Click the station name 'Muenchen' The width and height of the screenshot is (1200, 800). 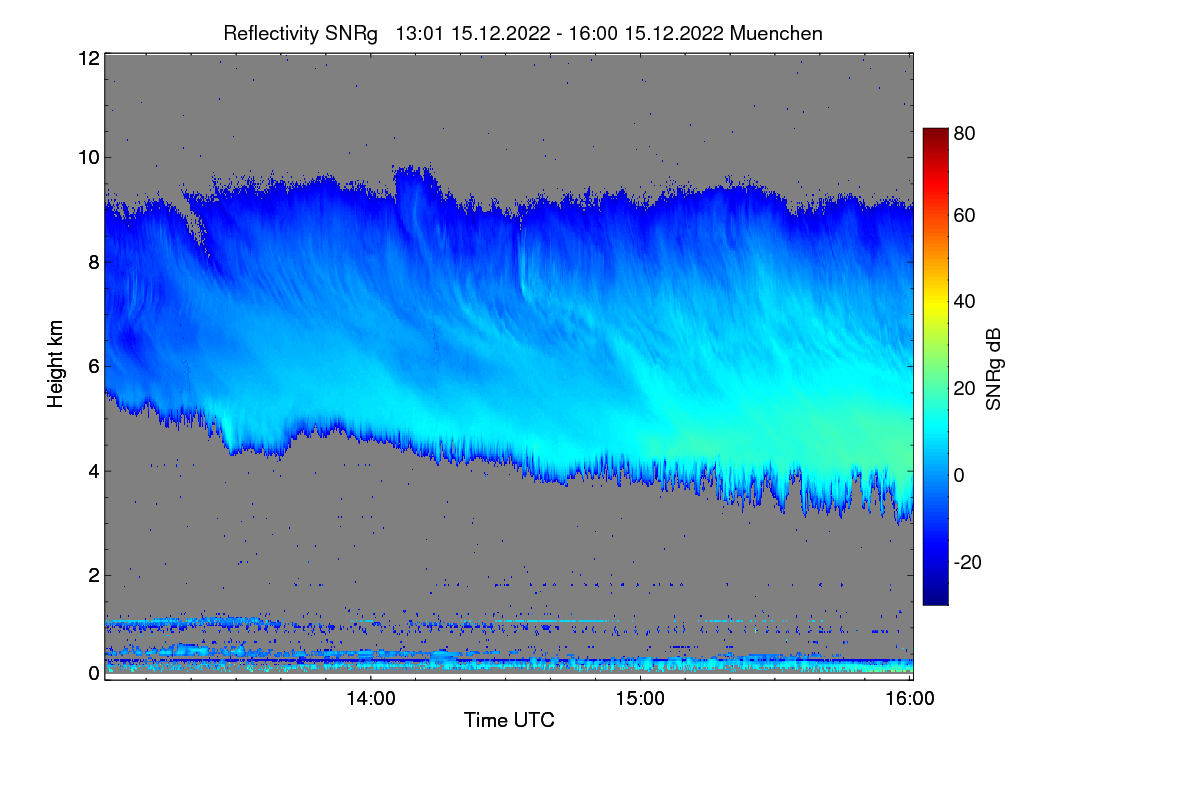tap(776, 33)
